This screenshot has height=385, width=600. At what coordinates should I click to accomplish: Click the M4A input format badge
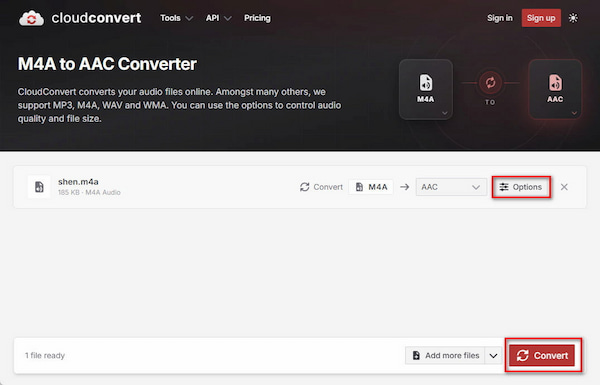point(371,187)
